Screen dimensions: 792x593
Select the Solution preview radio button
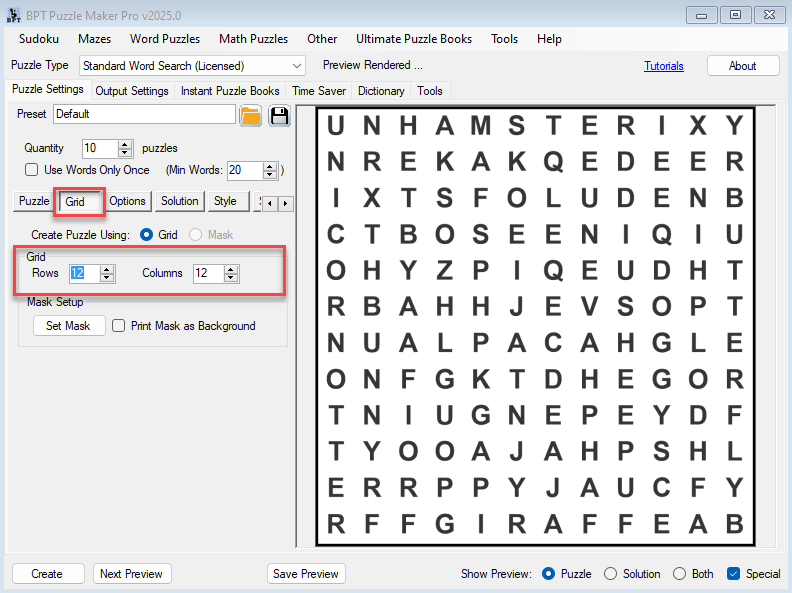click(611, 574)
